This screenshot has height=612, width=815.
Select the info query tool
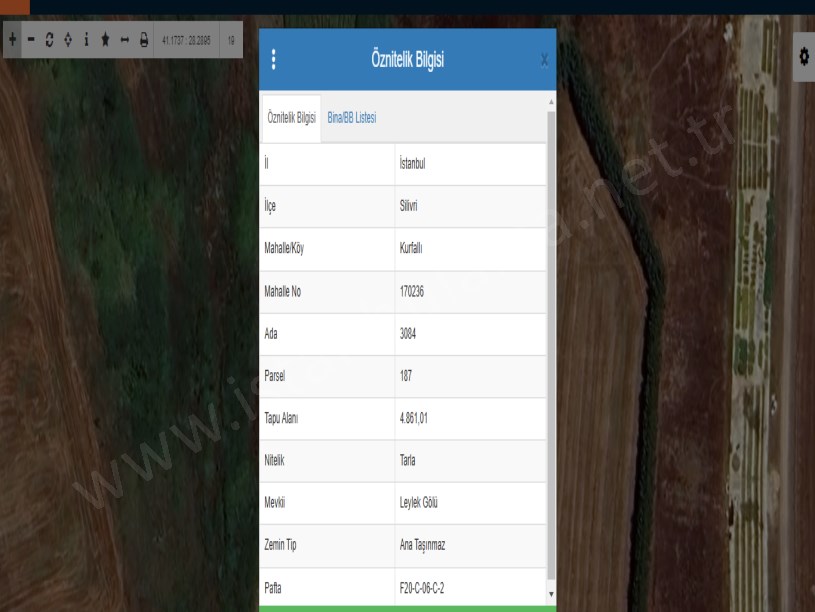[x=86, y=40]
